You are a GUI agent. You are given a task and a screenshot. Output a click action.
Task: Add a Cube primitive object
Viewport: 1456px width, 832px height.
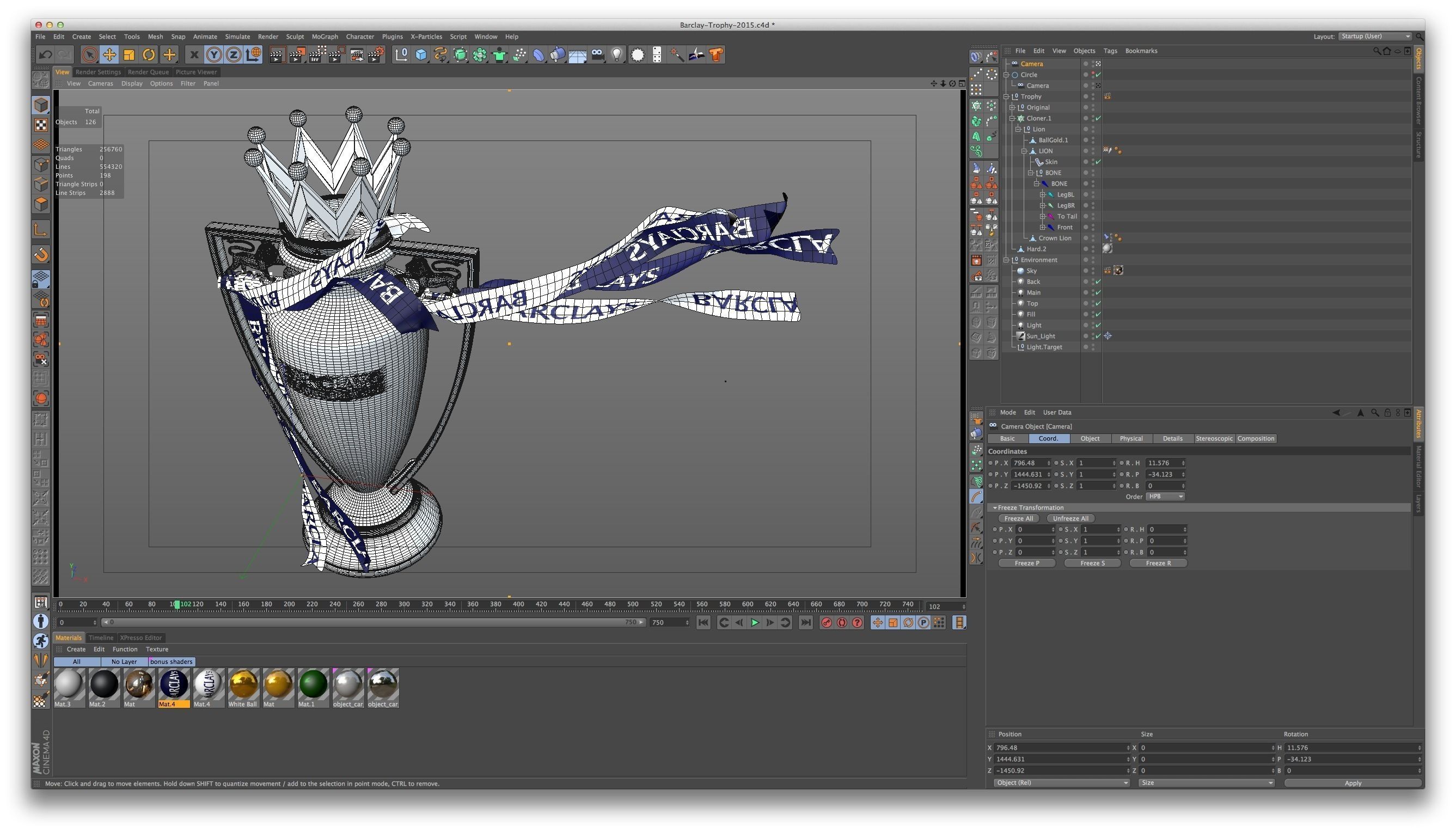pos(421,55)
